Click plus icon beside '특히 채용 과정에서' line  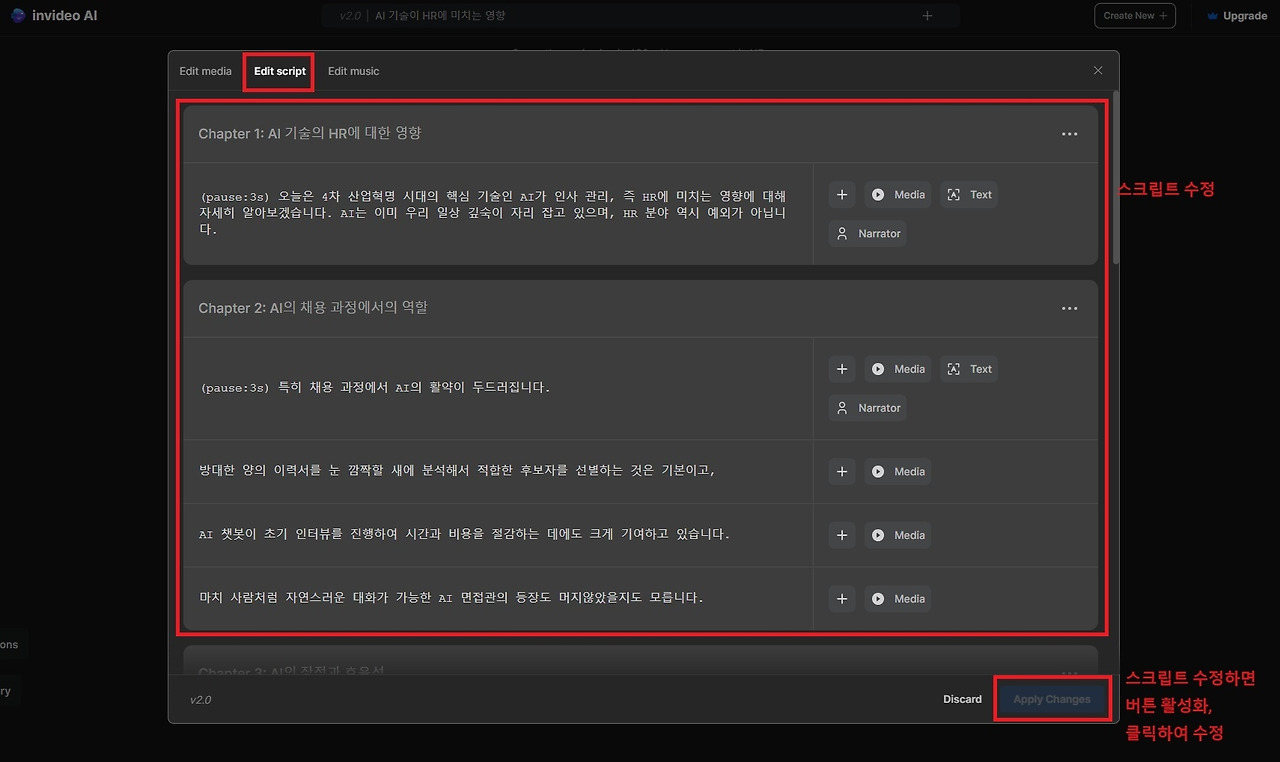coord(842,369)
